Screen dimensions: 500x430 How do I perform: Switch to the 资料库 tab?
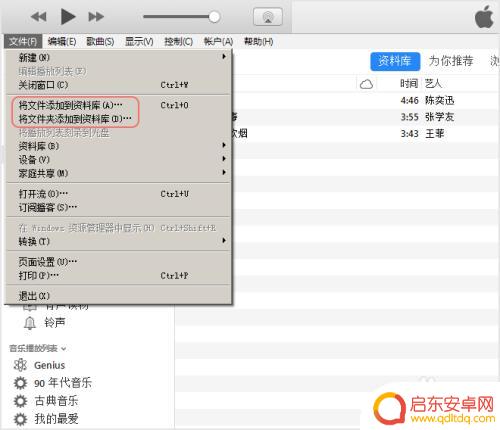[395, 61]
